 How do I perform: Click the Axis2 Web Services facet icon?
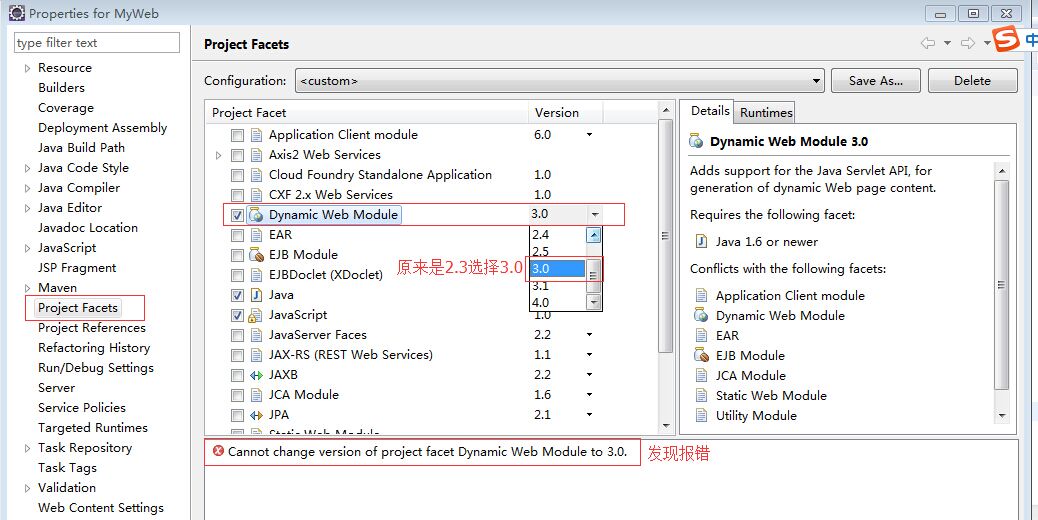(x=256, y=155)
